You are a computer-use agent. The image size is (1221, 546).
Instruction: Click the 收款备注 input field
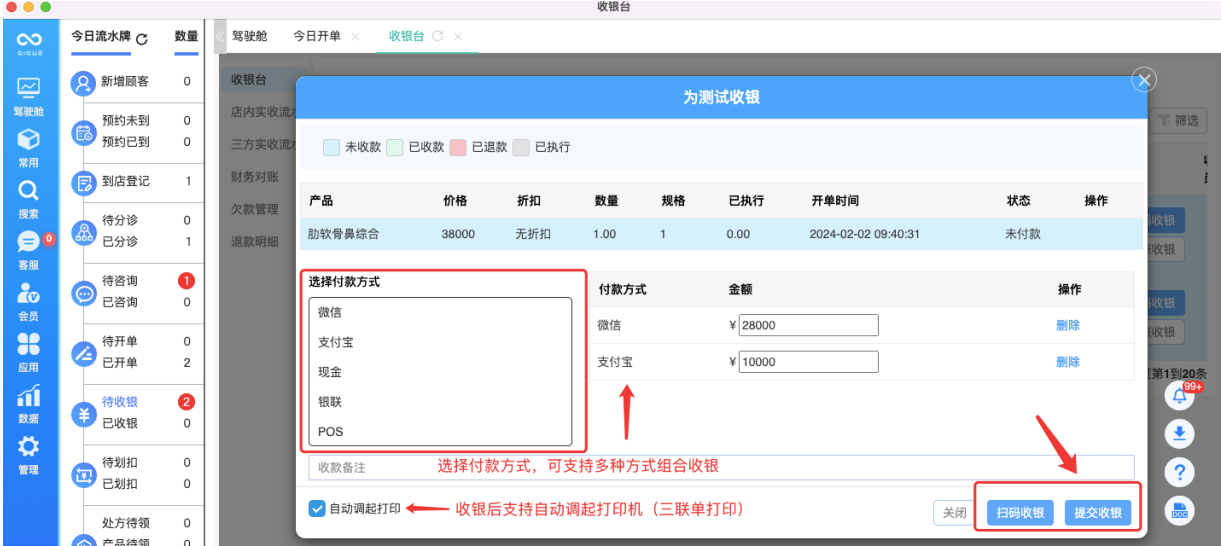coord(721,467)
